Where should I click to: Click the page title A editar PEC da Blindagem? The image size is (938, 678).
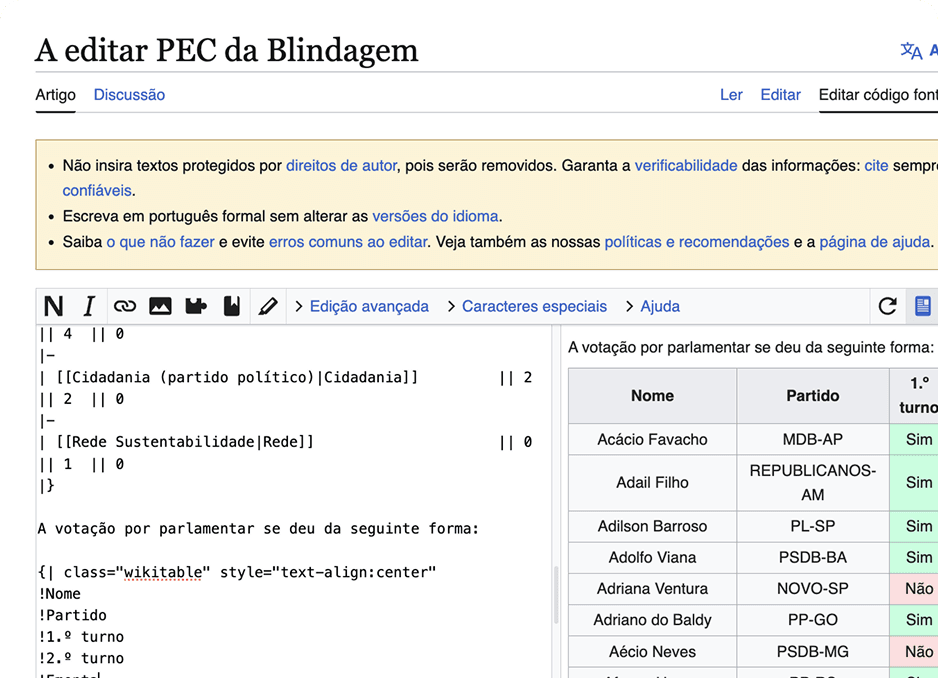227,50
